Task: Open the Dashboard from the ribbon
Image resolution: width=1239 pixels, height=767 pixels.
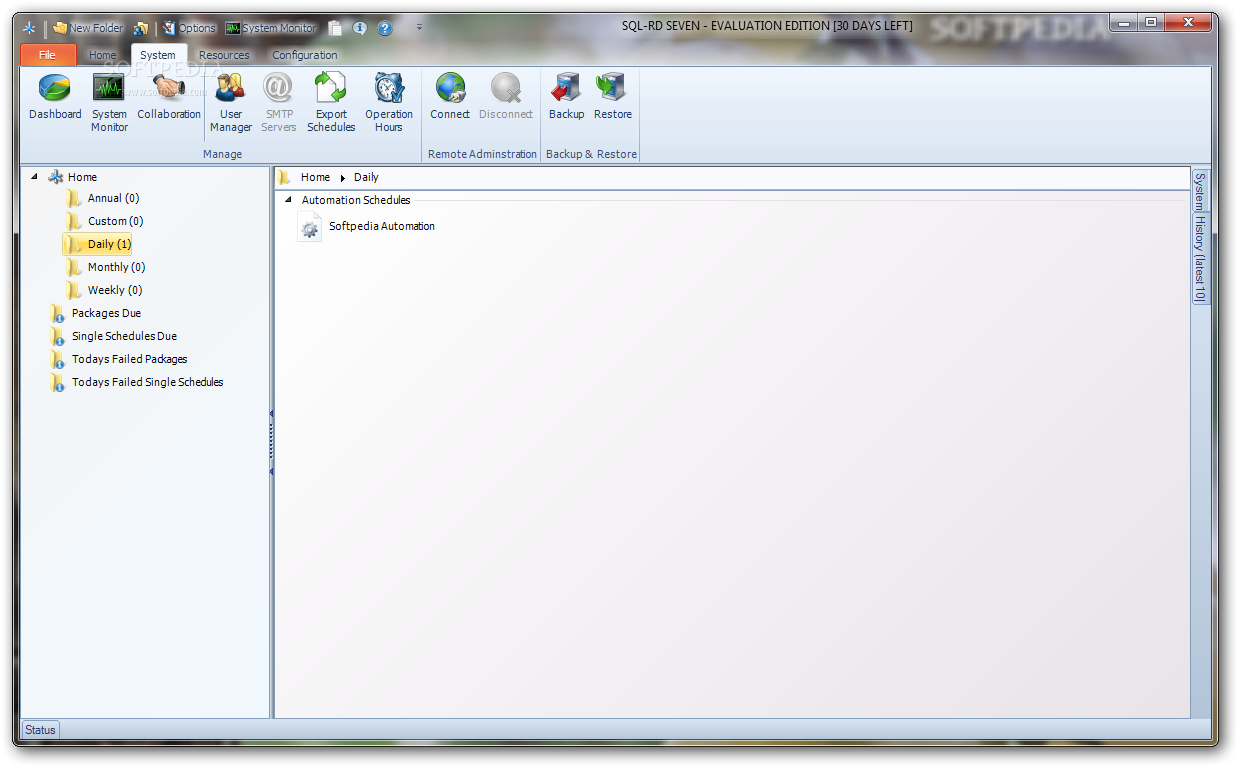Action: click(x=55, y=98)
